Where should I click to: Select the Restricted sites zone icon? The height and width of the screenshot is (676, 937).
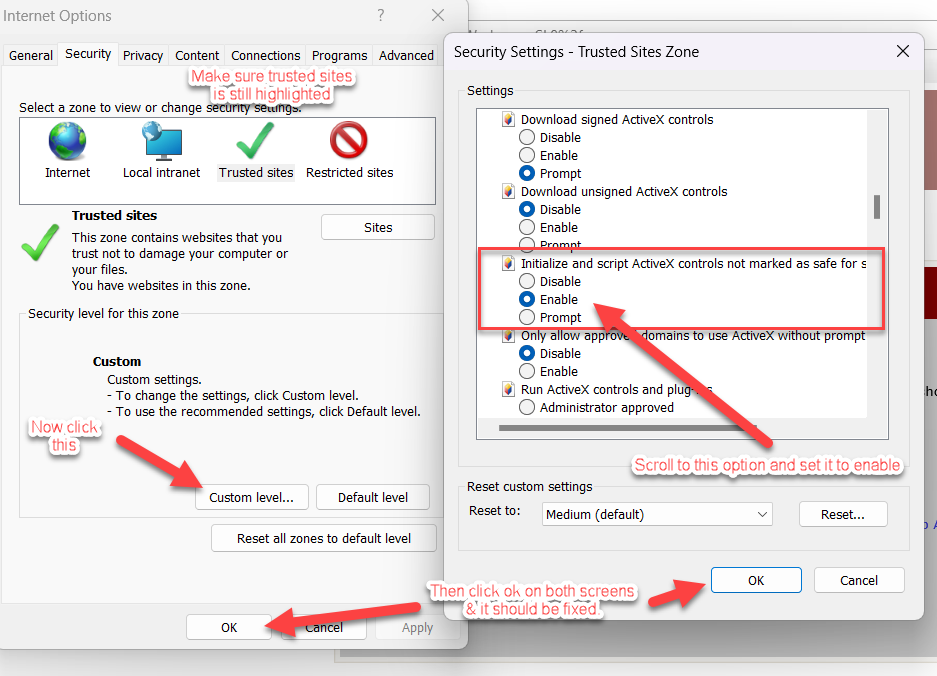pos(349,143)
